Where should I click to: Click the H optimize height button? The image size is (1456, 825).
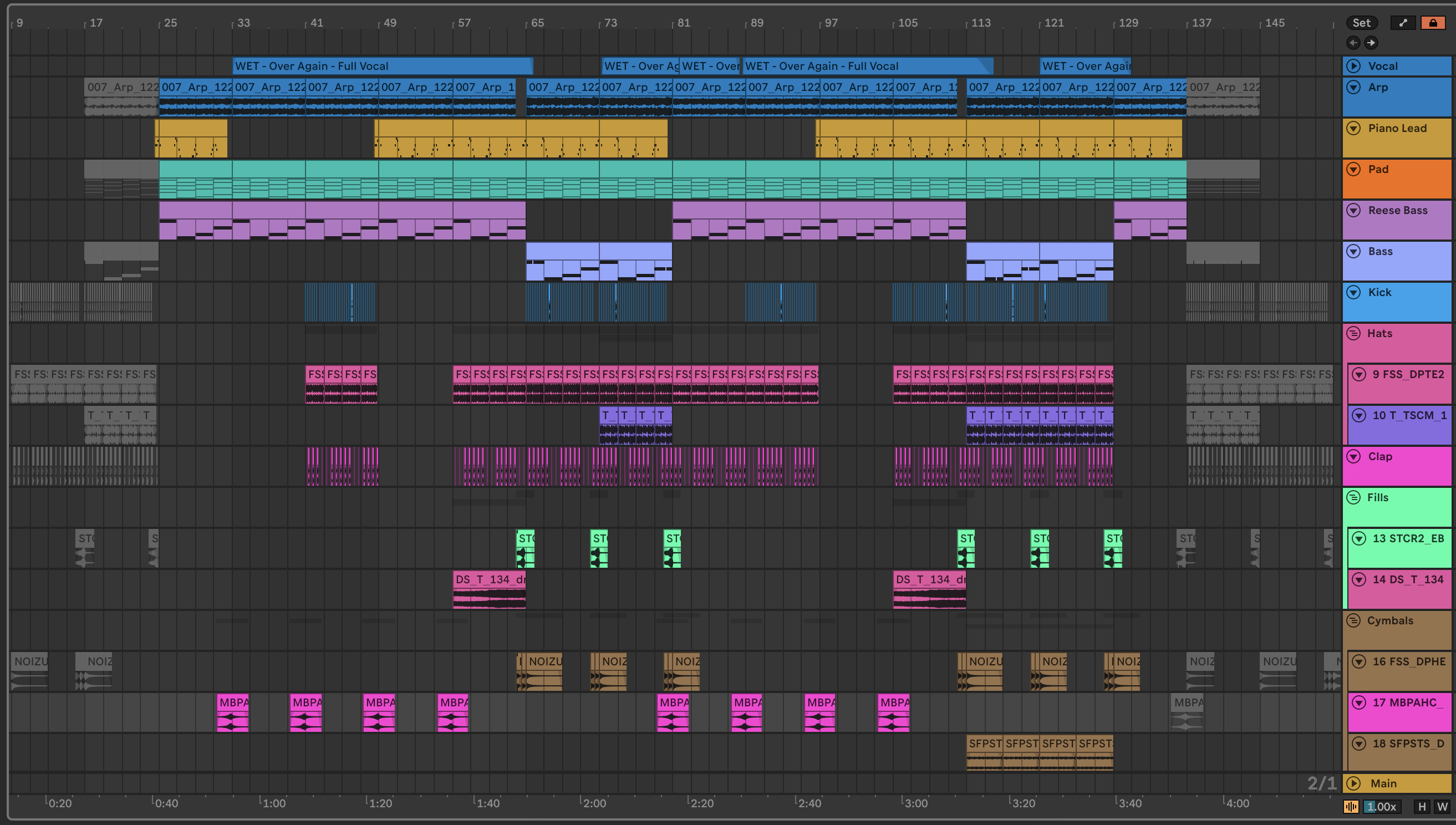[x=1422, y=806]
